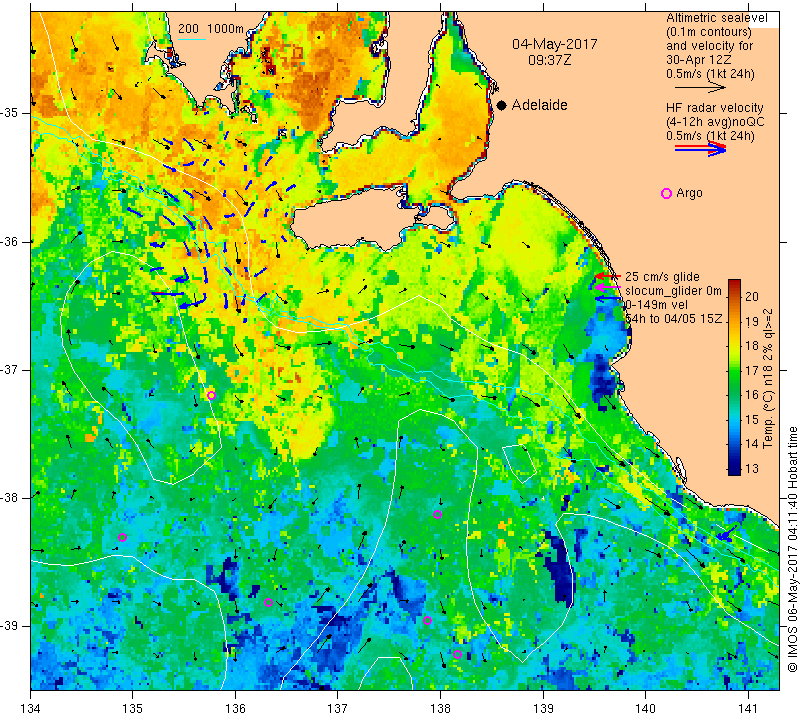This screenshot has width=800, height=720.
Task: Click the 'Argo' legend label
Action: tap(689, 193)
